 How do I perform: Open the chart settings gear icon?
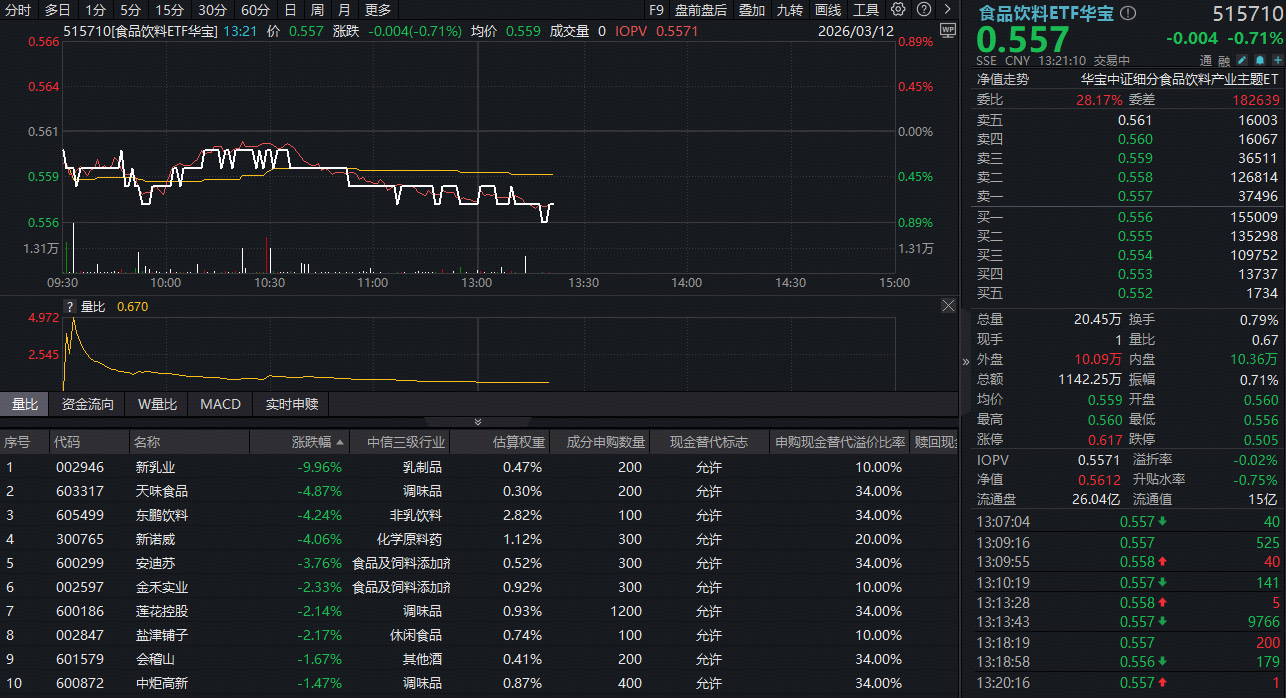(x=898, y=10)
